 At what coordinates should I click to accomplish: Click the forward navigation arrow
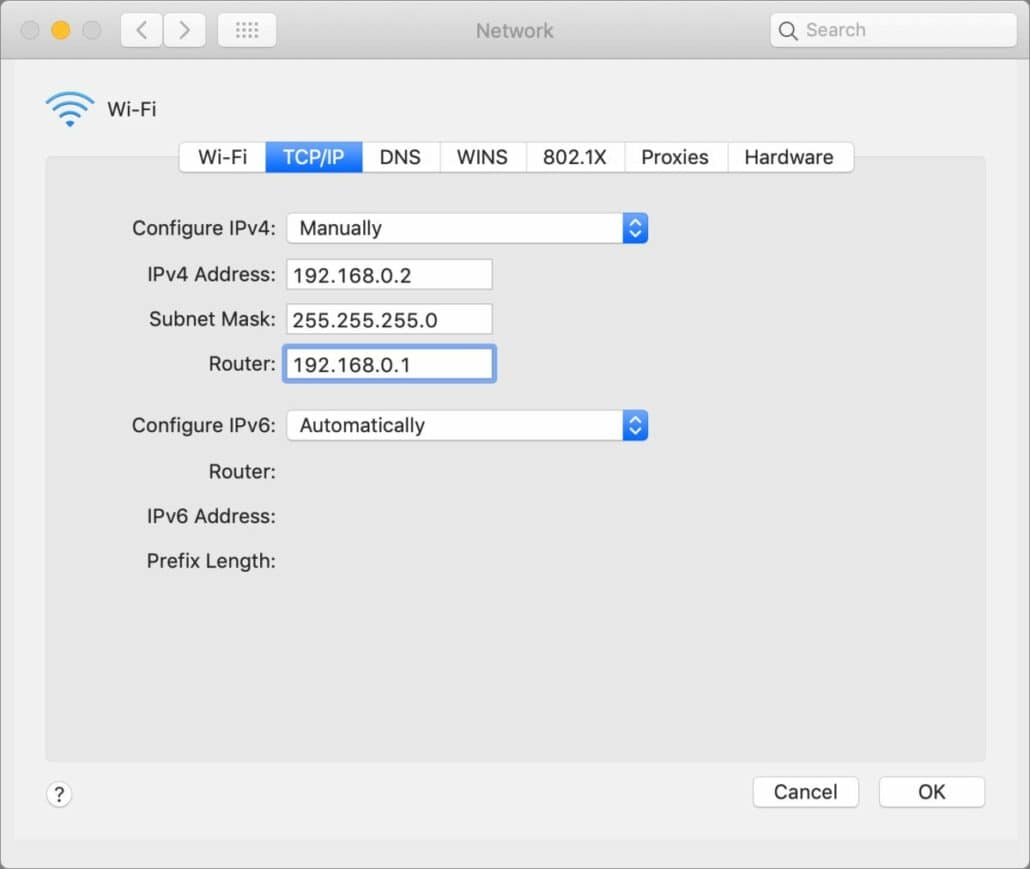click(184, 30)
